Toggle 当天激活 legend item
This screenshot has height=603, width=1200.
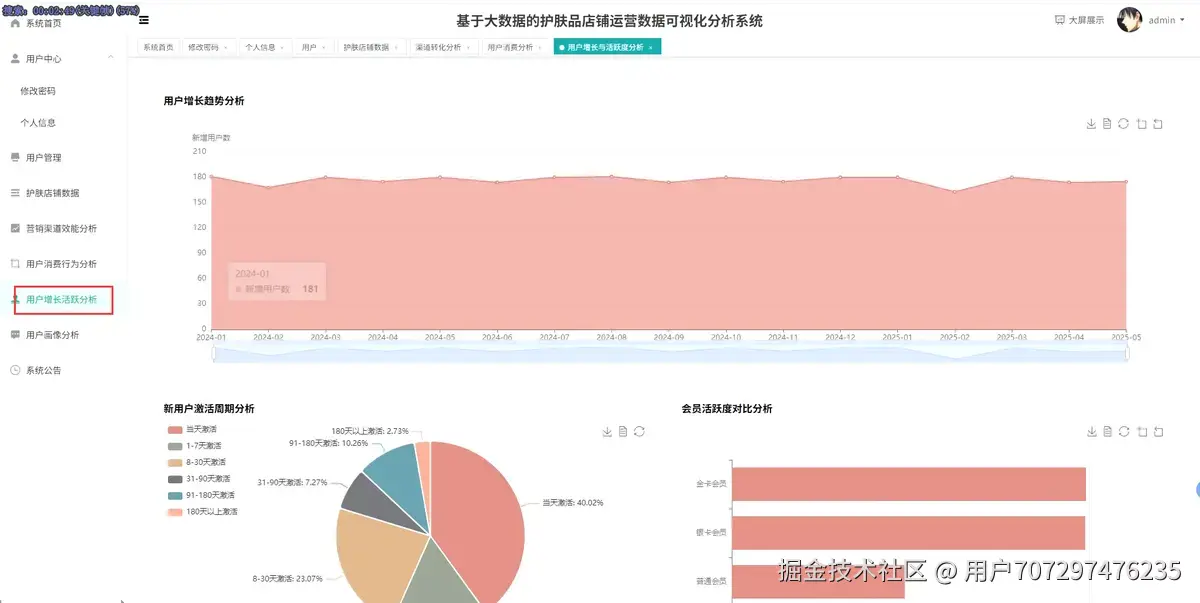click(193, 429)
